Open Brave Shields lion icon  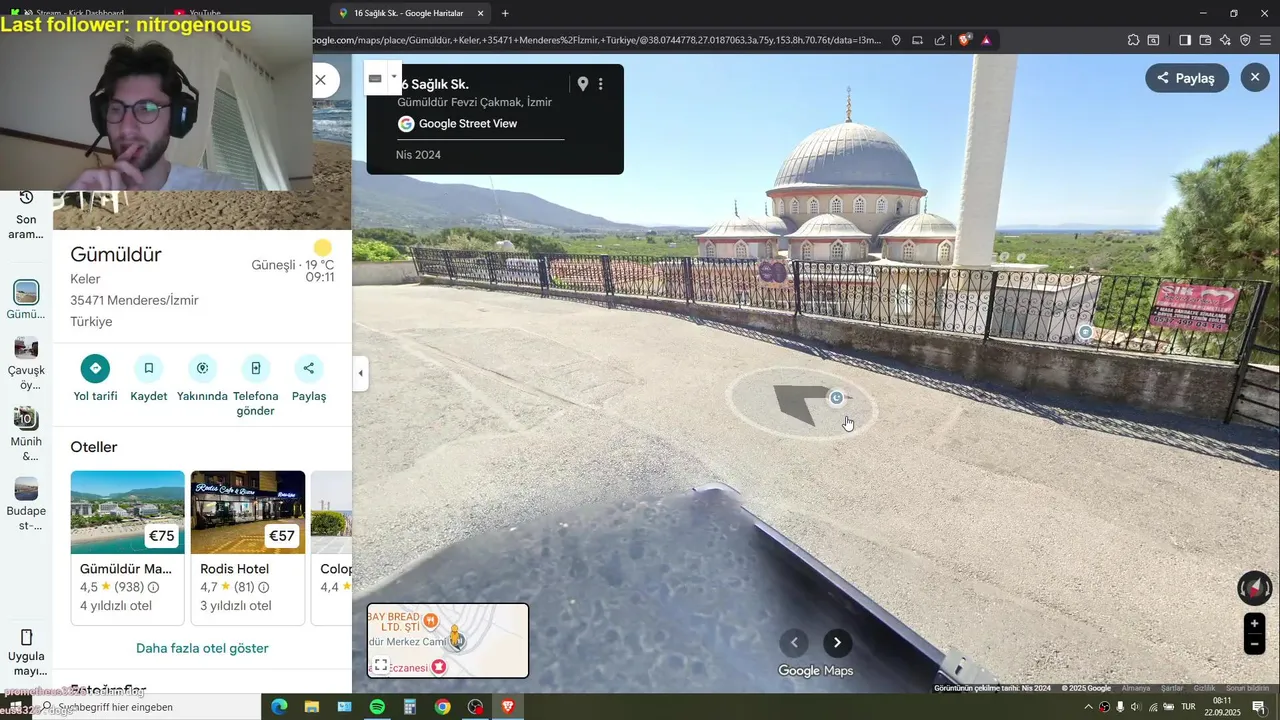tap(964, 40)
